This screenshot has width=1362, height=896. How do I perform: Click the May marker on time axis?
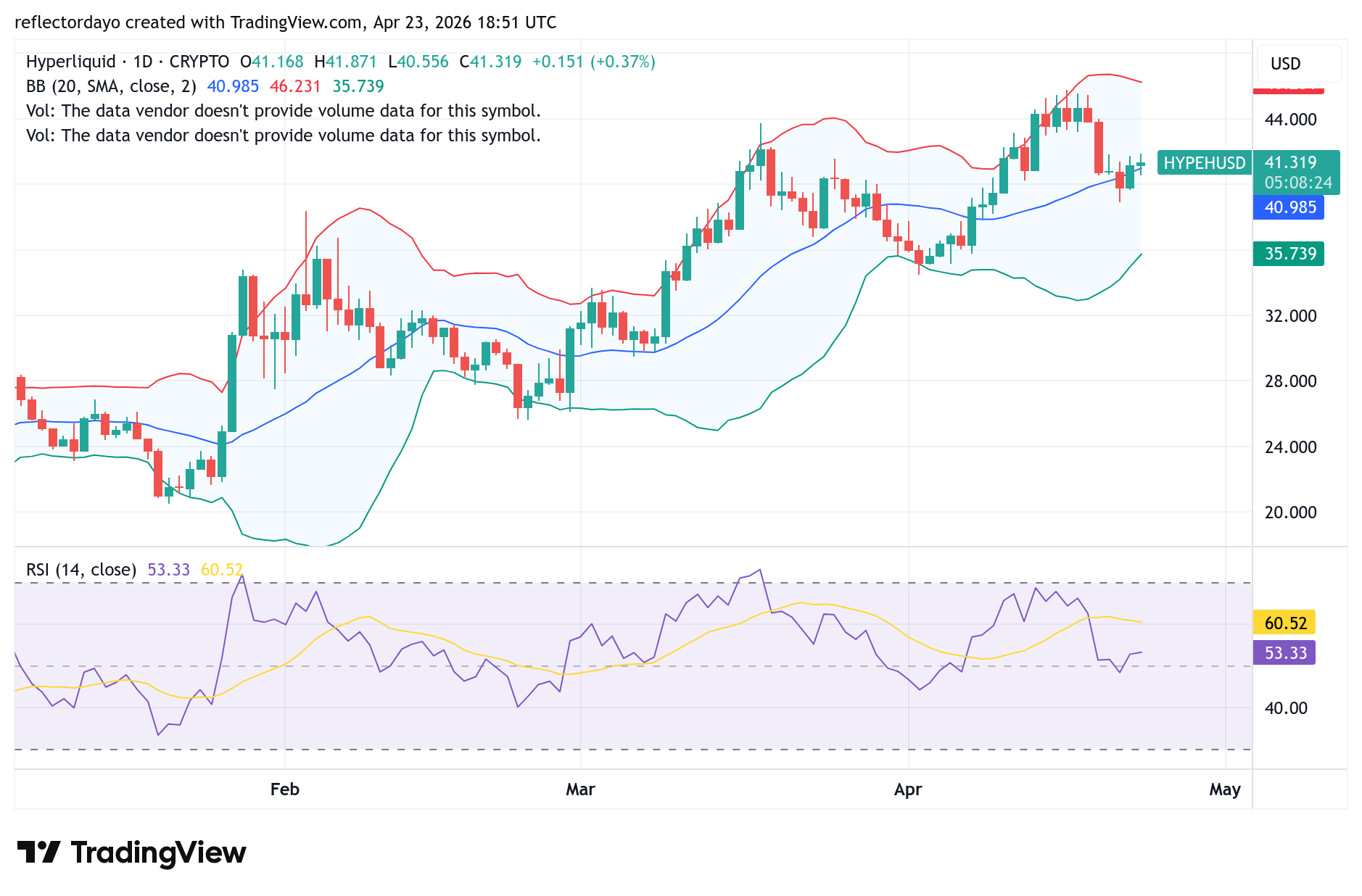(1225, 789)
